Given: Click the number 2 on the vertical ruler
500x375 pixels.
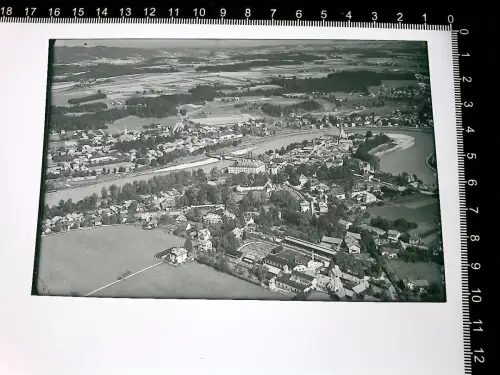Looking at the screenshot, I should [466, 80].
